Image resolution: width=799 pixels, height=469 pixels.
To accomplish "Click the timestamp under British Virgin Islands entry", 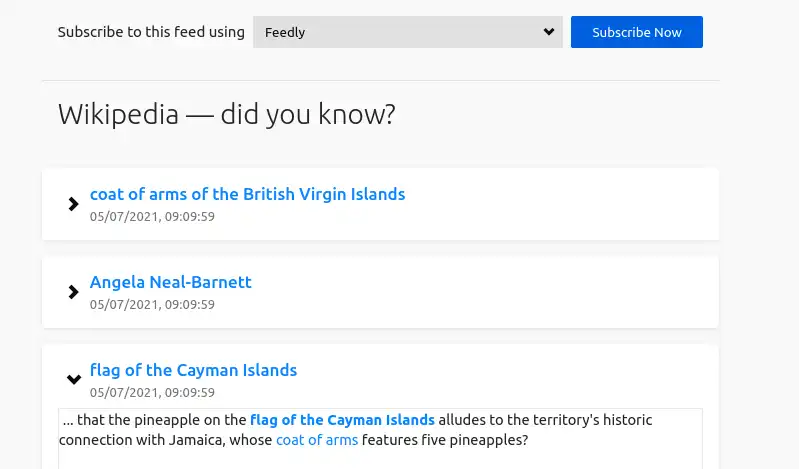I will pos(152,216).
